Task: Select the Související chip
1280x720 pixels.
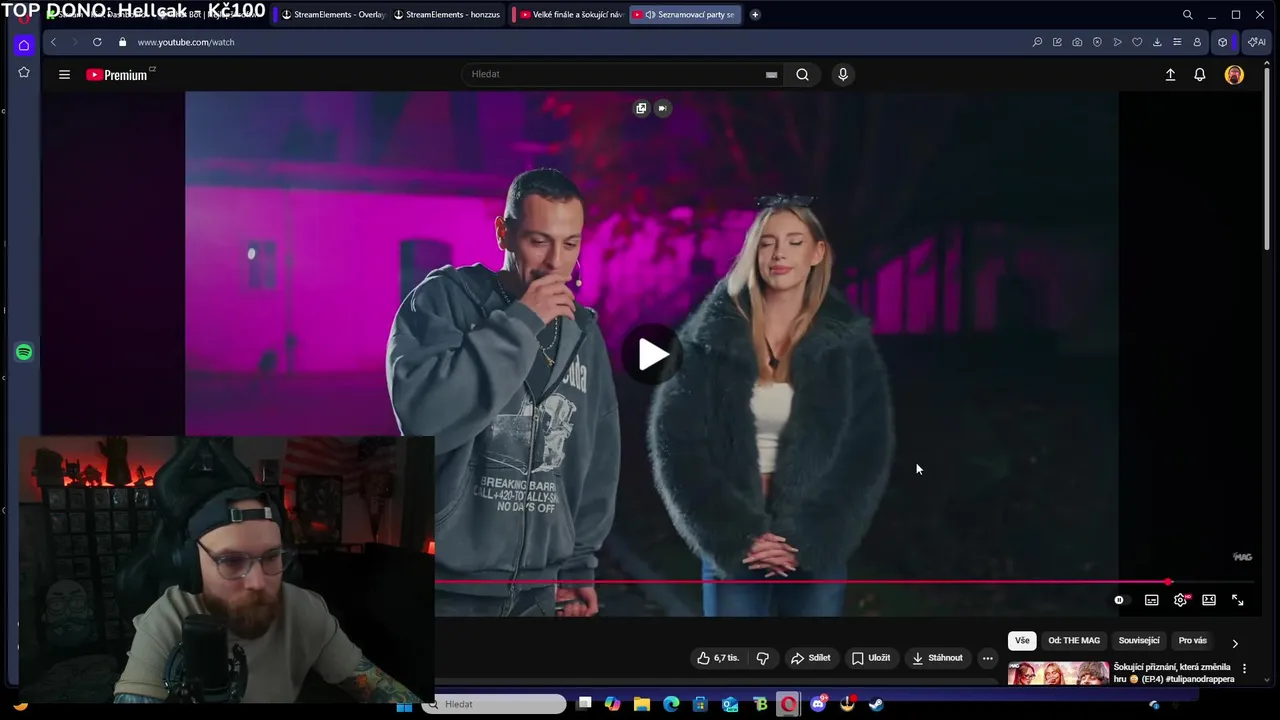Action: [1139, 640]
